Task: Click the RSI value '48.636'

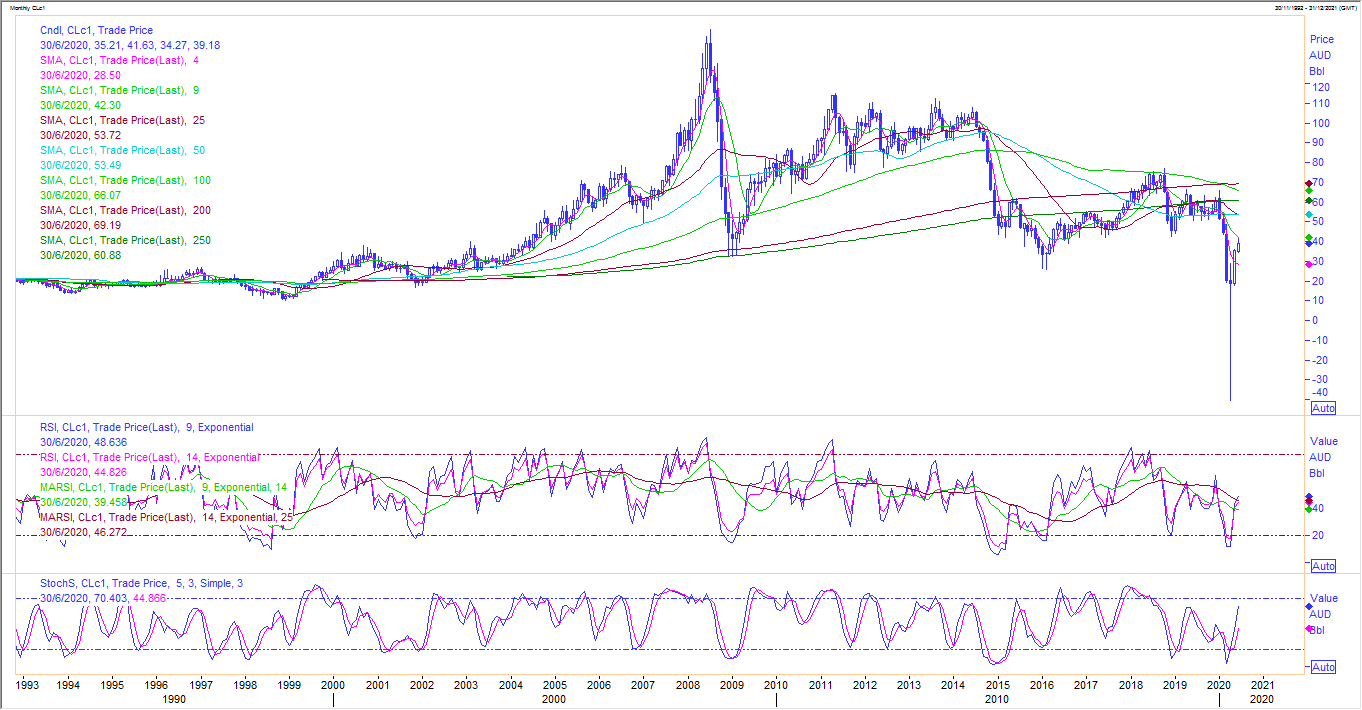Action: (111, 442)
